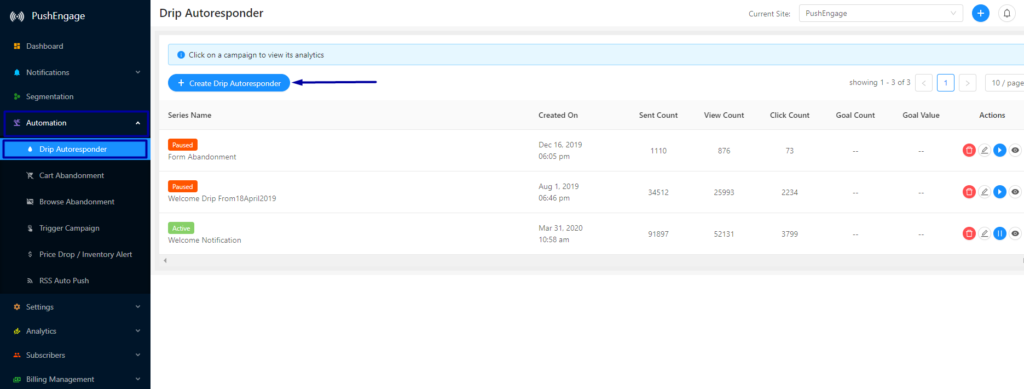1024x389 pixels.
Task: Click the RSS Auto Push feed icon
Action: pos(30,281)
